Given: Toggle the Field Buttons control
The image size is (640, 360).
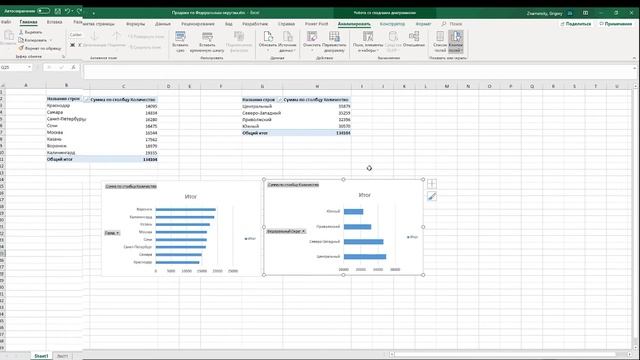Looking at the screenshot, I should click(456, 41).
